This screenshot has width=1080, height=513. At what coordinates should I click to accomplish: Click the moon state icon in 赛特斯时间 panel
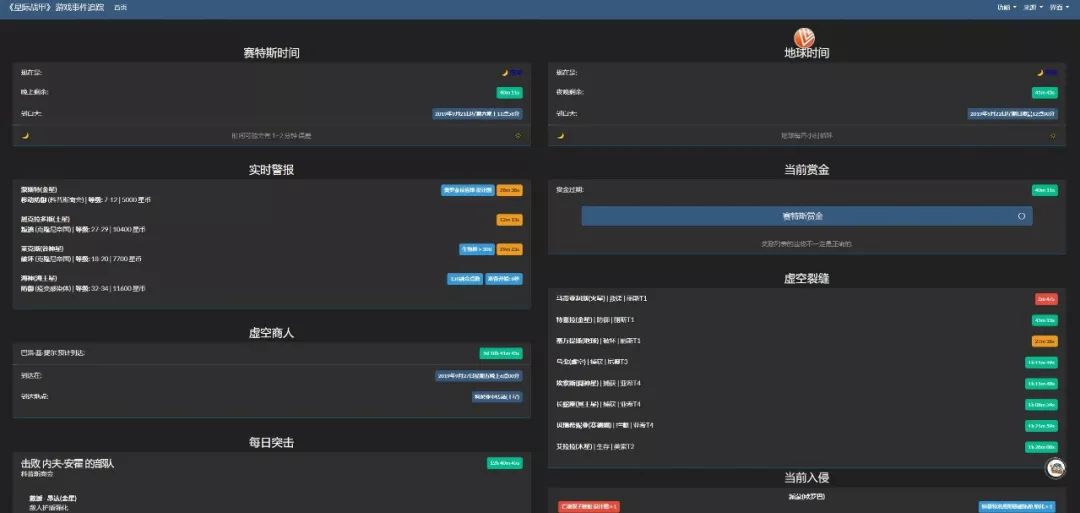[x=505, y=72]
